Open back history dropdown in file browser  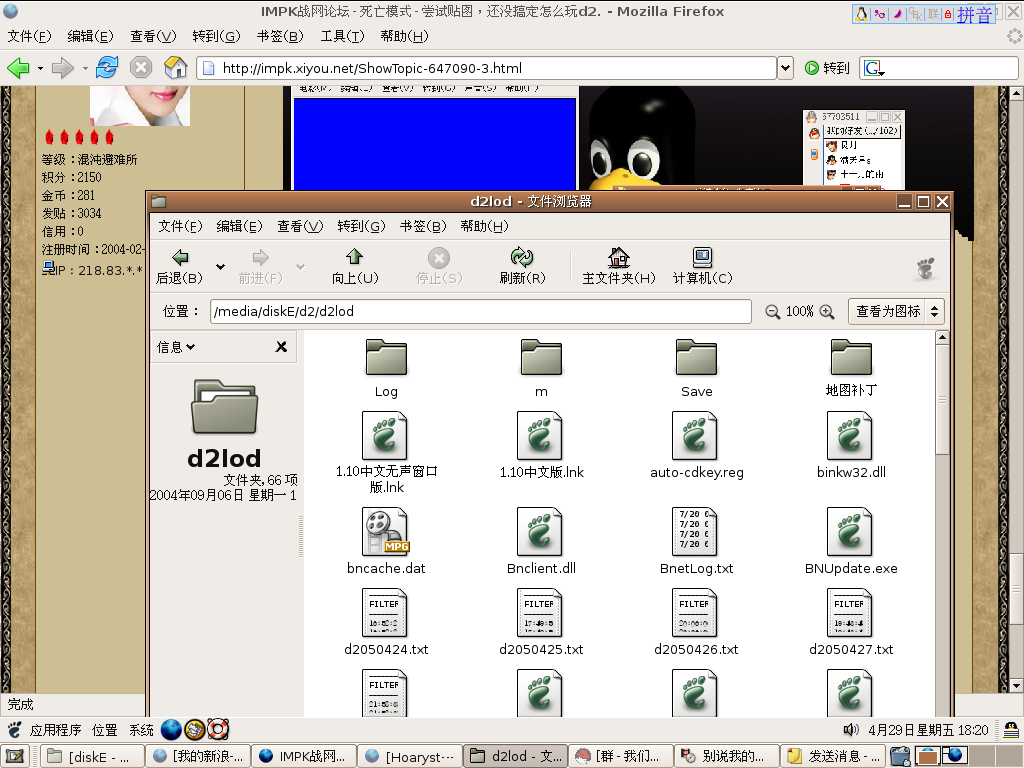click(x=221, y=266)
